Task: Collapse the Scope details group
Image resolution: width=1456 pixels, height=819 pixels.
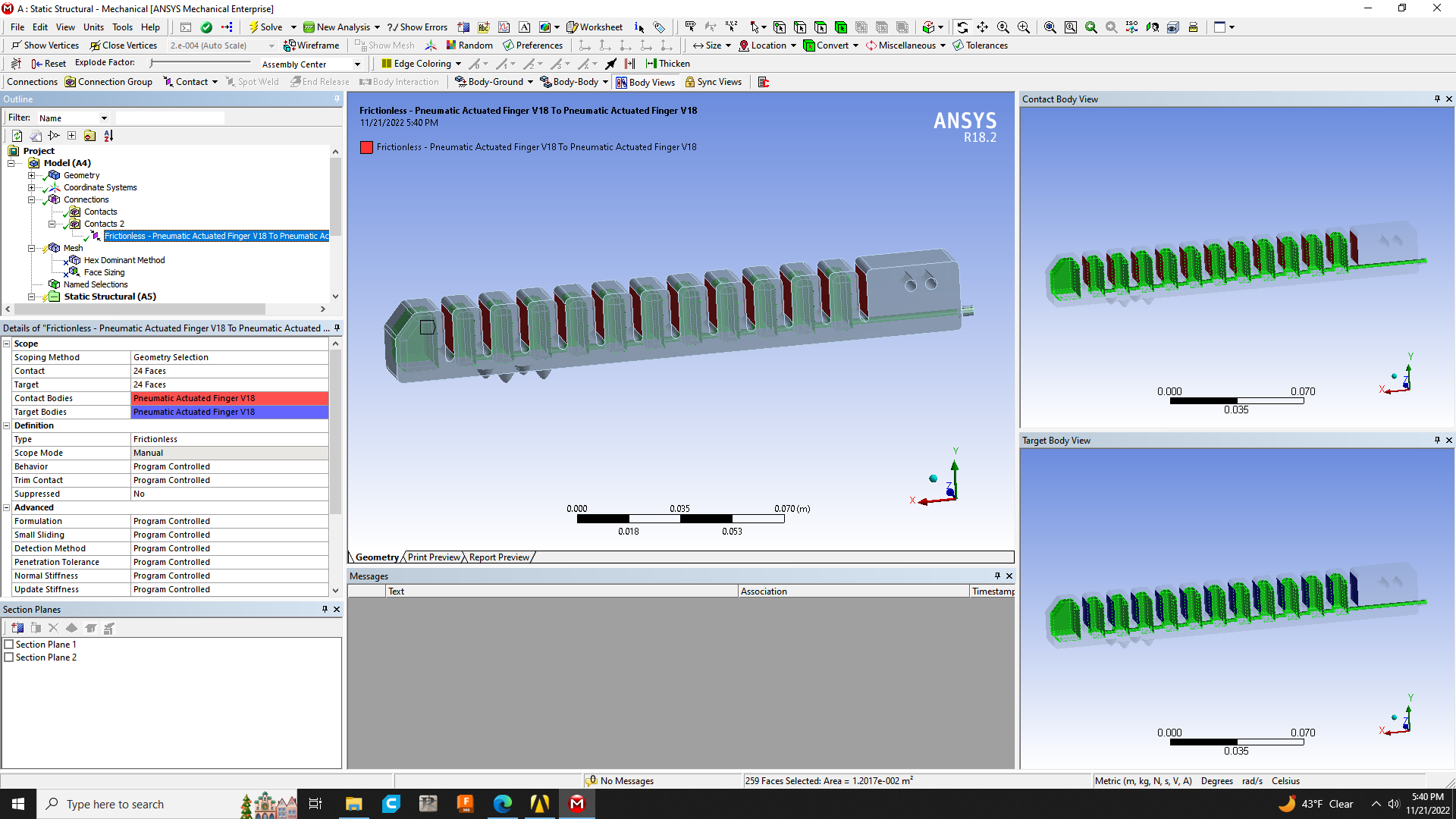Action: coord(7,344)
